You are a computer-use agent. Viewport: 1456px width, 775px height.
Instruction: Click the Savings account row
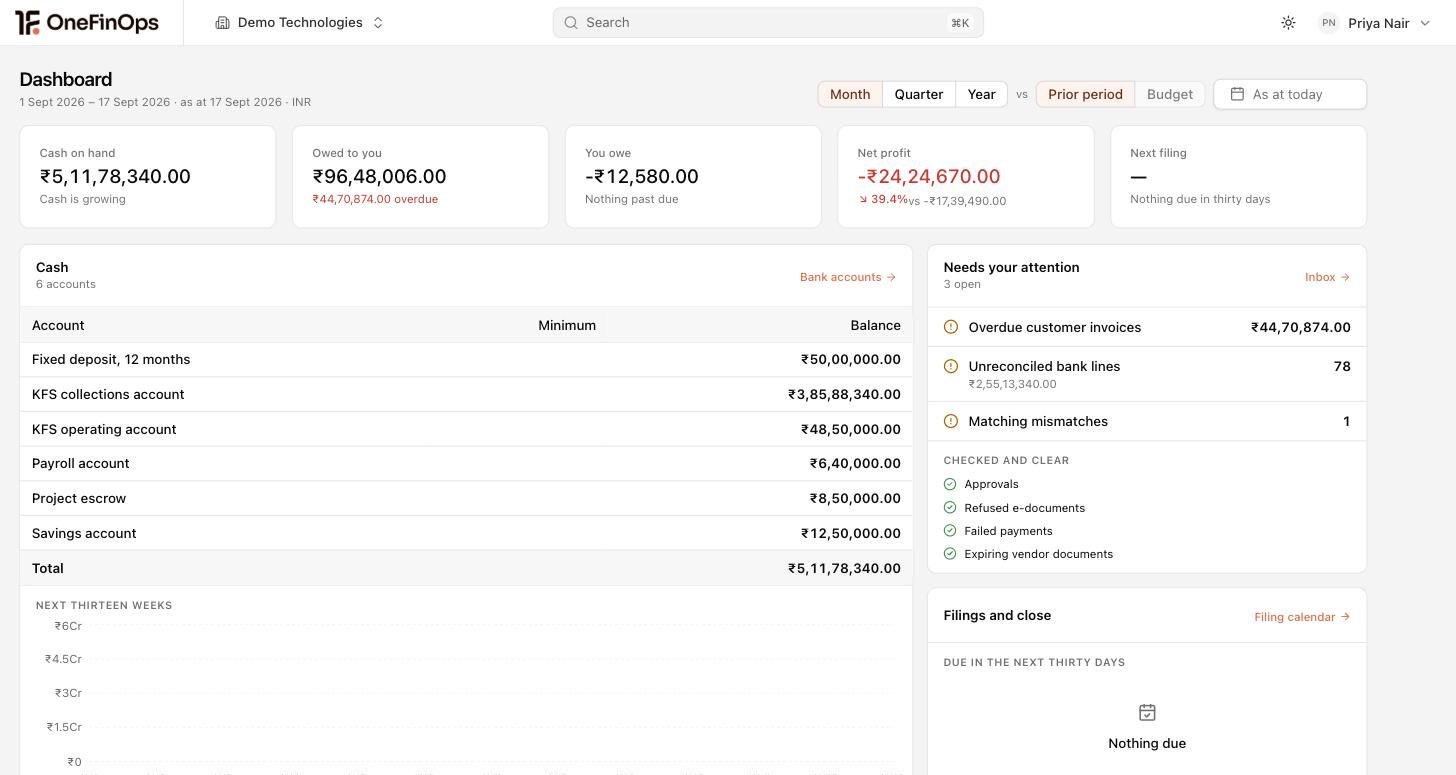coord(466,533)
